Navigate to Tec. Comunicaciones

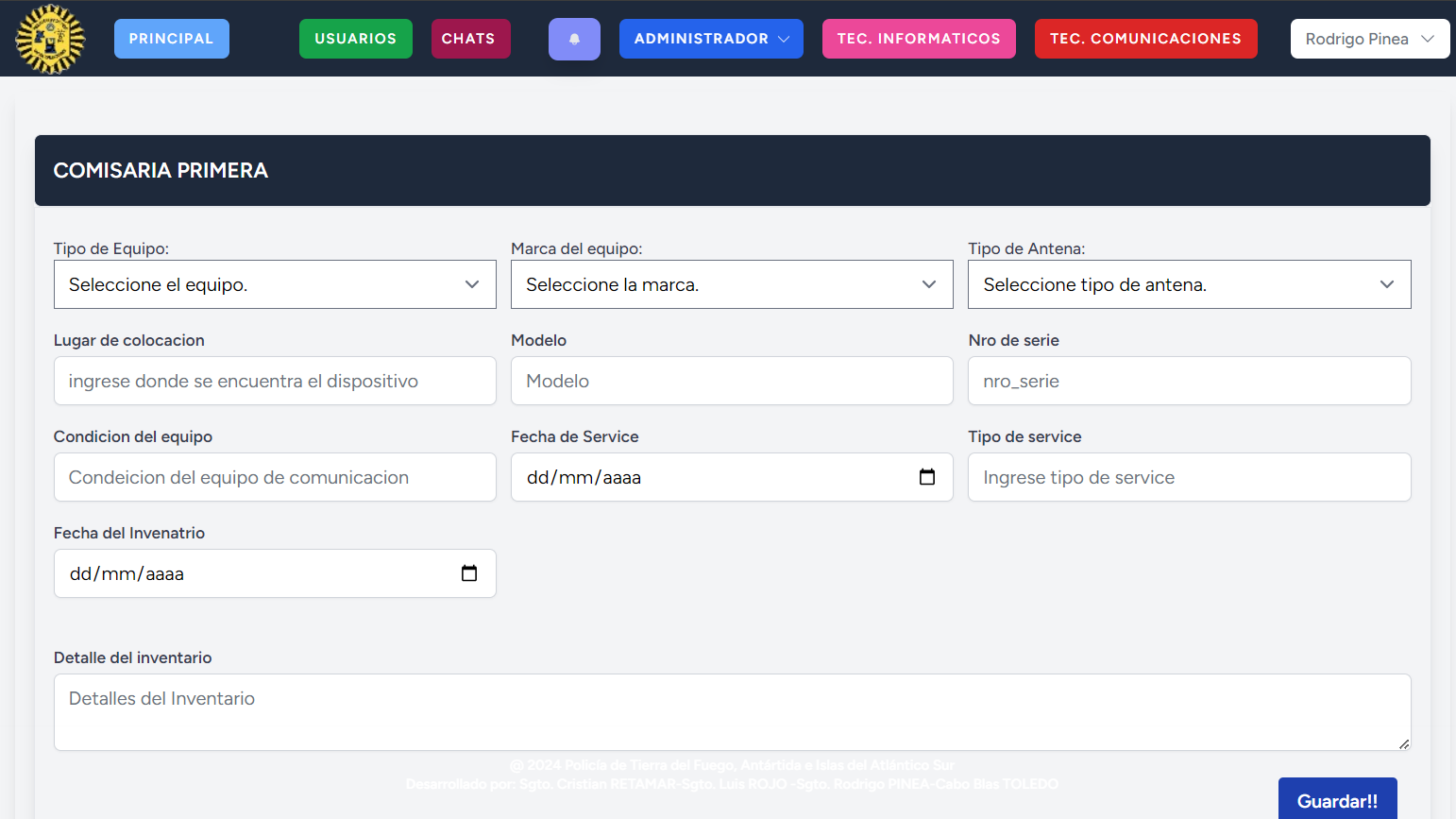[1145, 39]
